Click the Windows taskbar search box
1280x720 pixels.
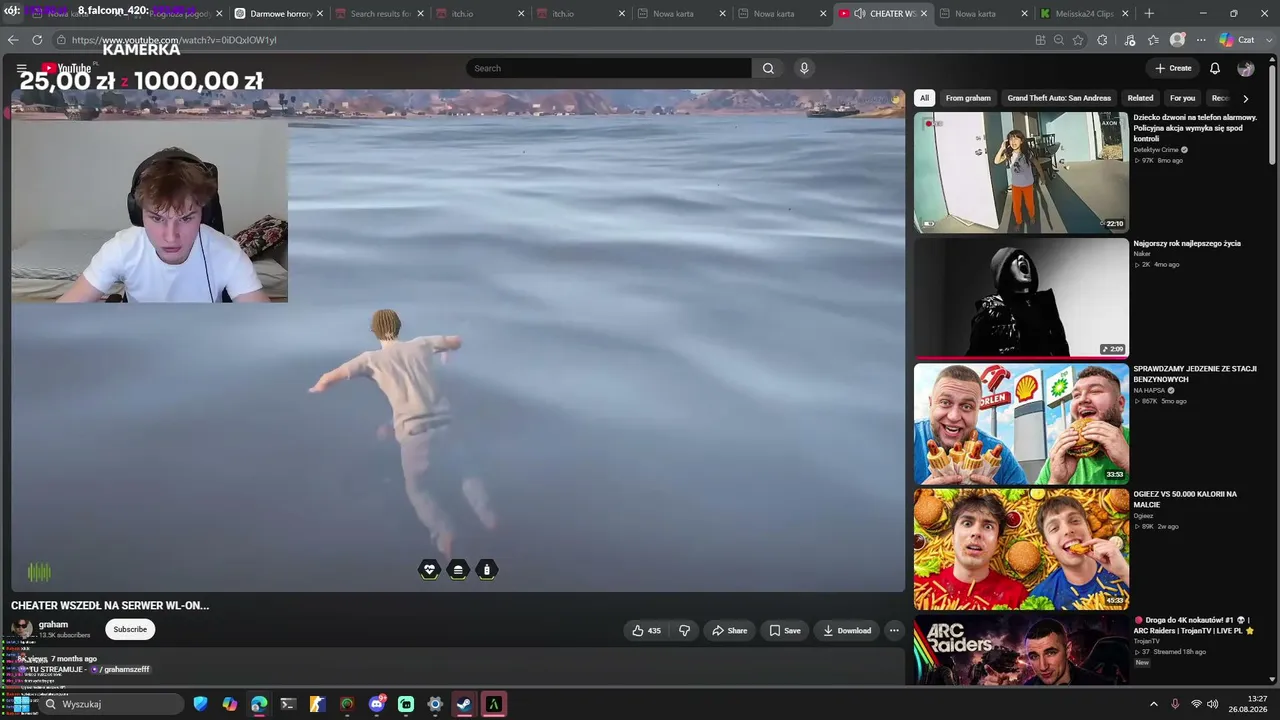111,704
